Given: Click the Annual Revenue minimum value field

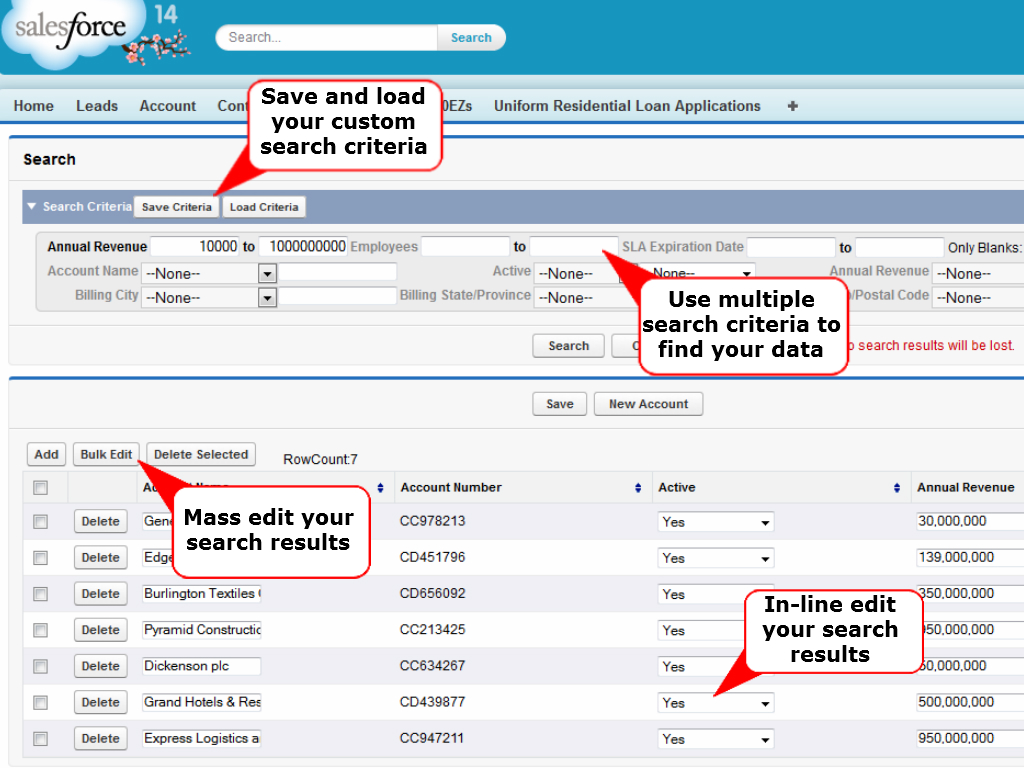Looking at the screenshot, I should click(195, 246).
